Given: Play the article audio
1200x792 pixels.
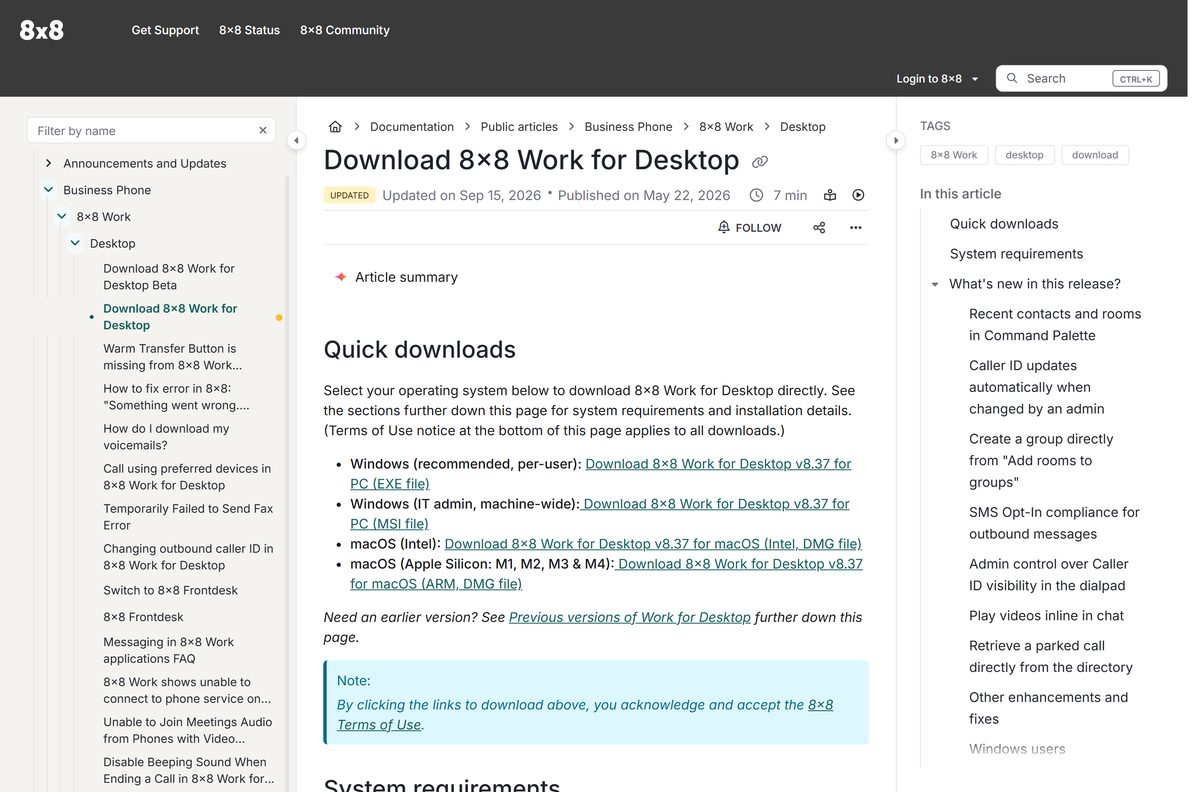Looking at the screenshot, I should 858,196.
